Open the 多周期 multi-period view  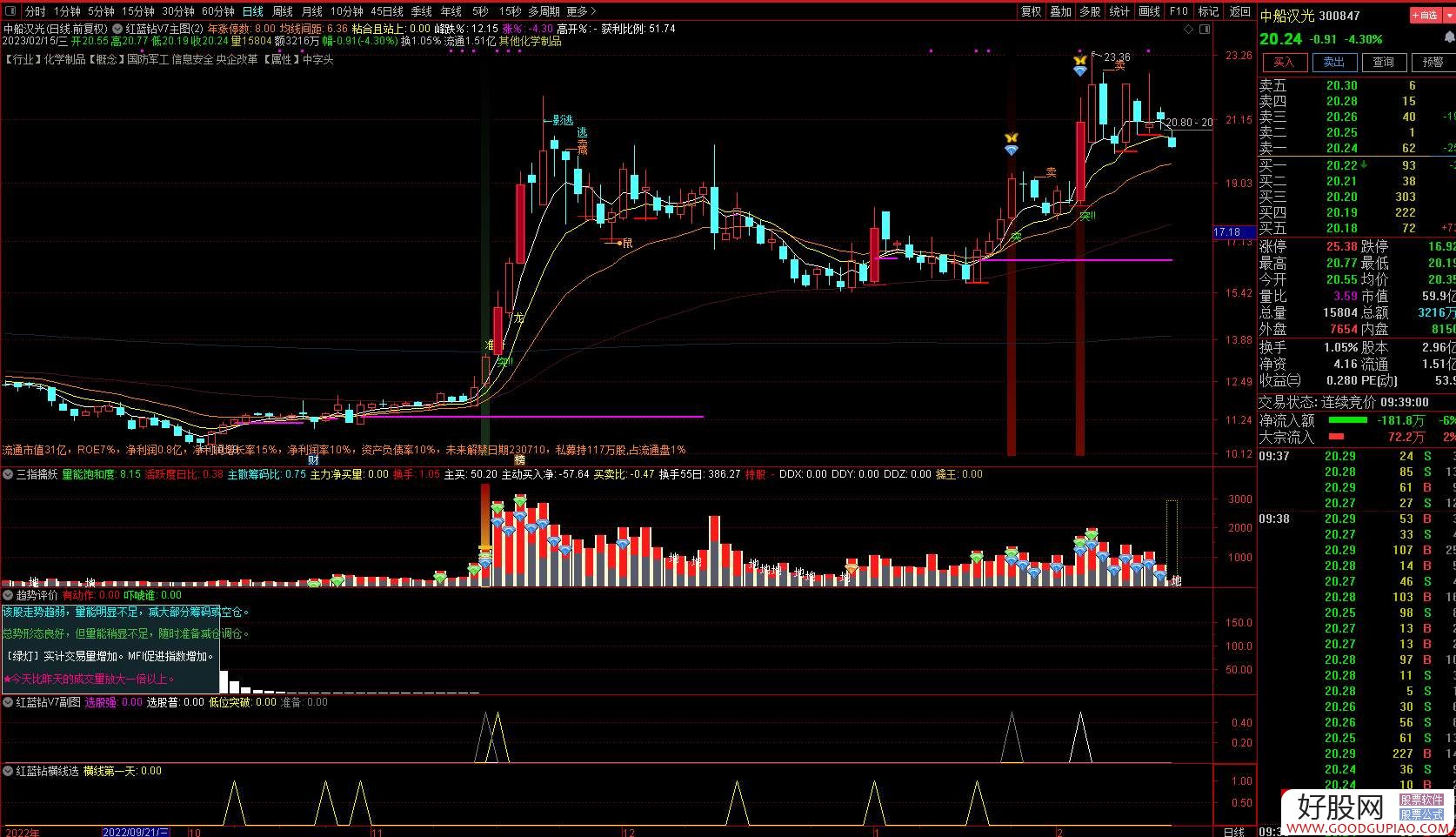pyautogui.click(x=544, y=11)
